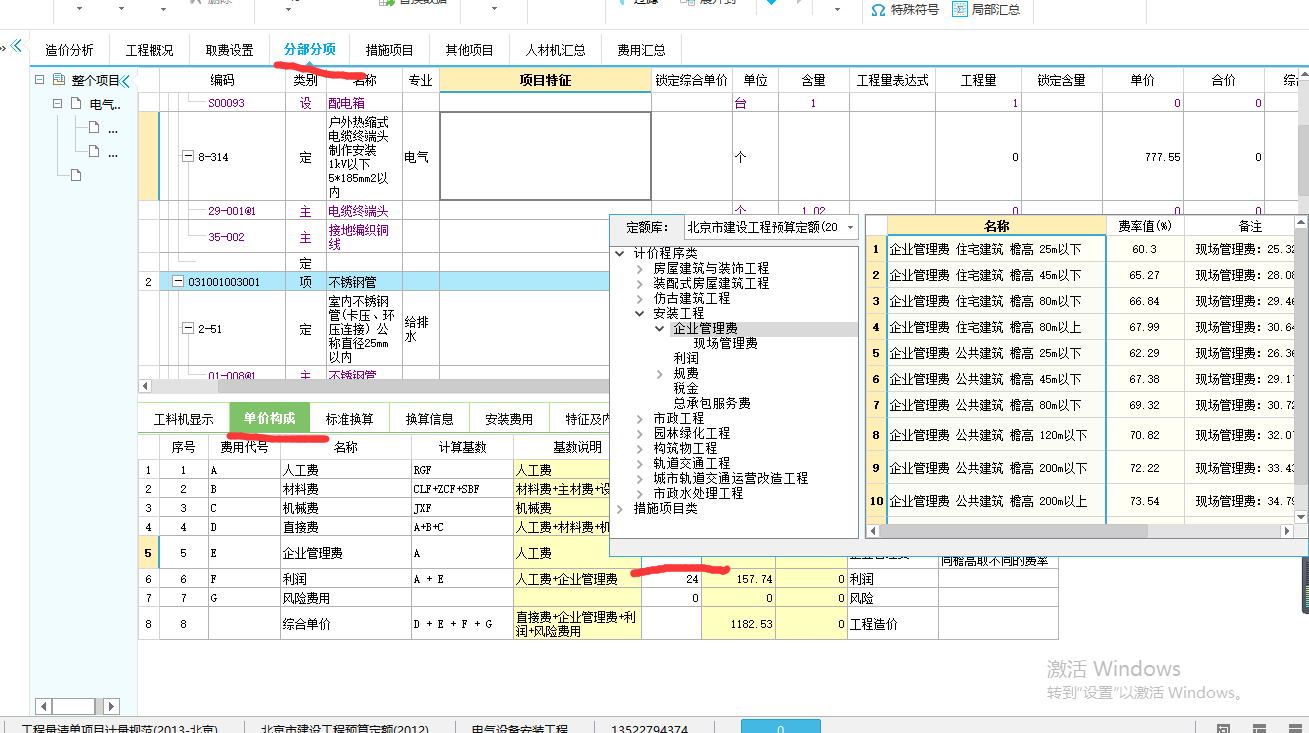The height and width of the screenshot is (733, 1309).
Task: Open the 标准换算 bottom tab
Action: (349, 419)
